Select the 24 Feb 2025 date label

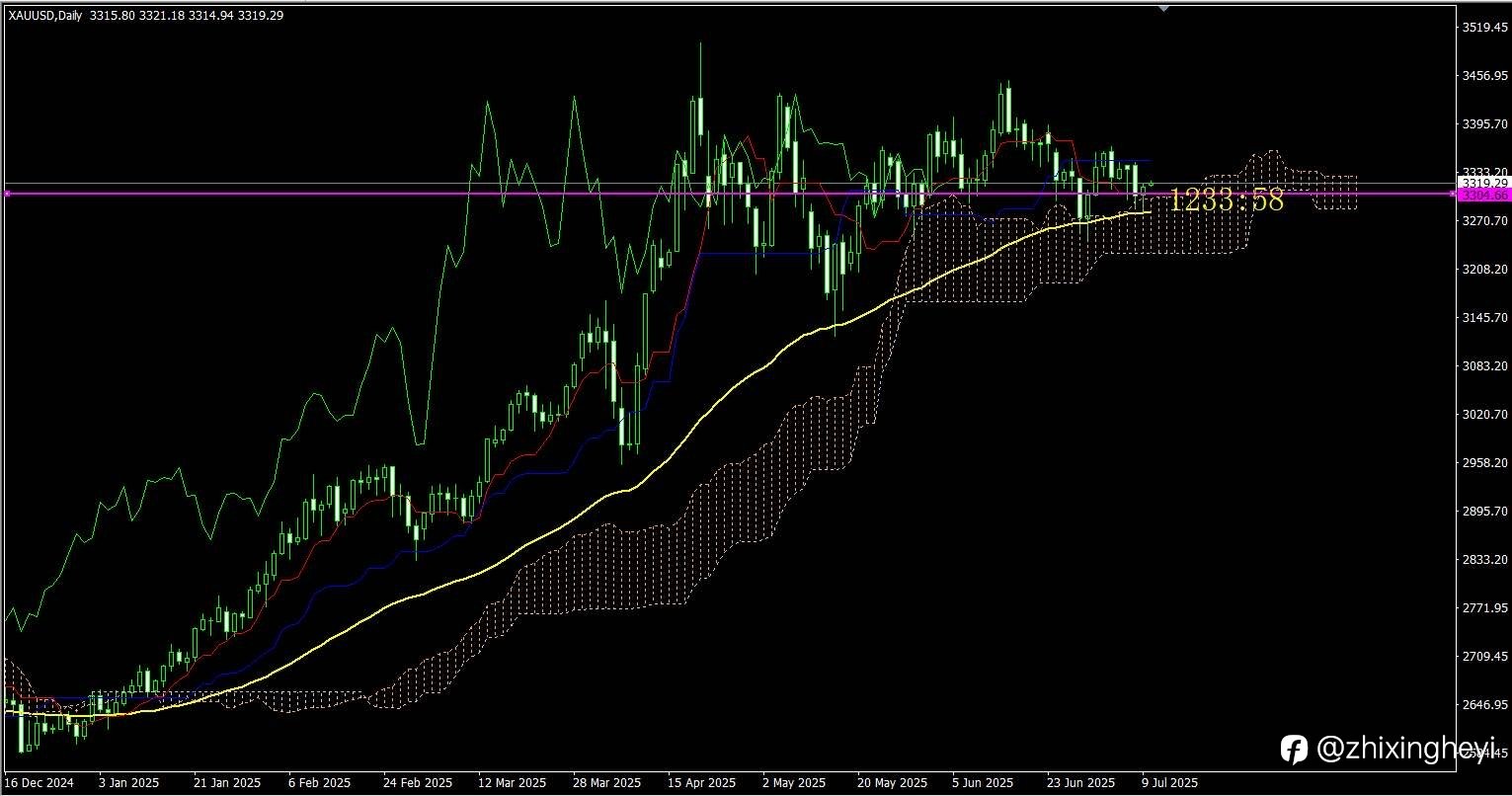pos(418,783)
